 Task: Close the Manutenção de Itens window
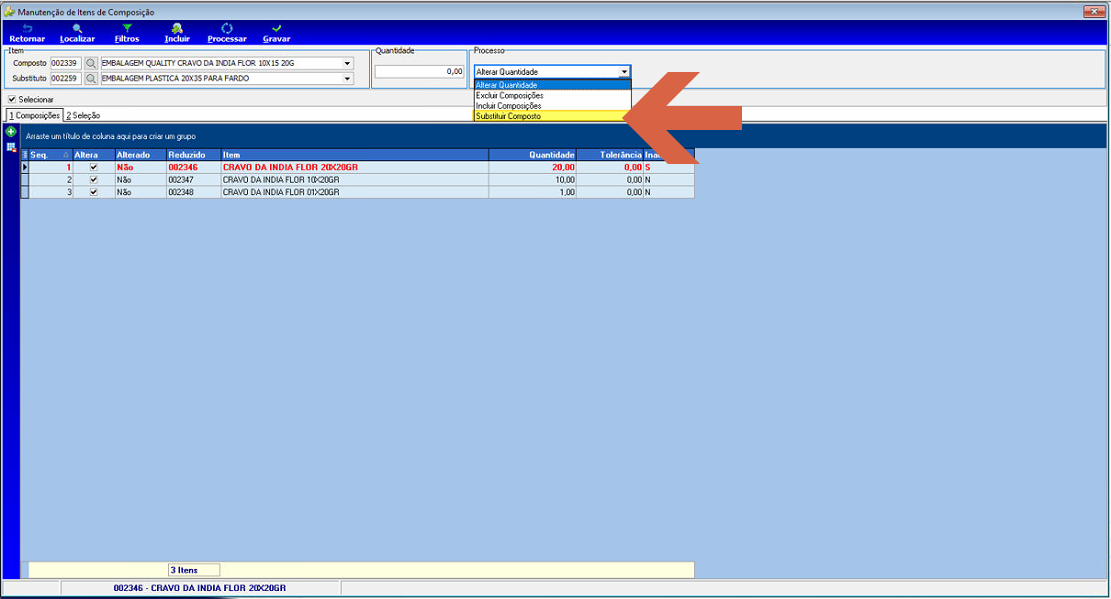coord(1095,11)
